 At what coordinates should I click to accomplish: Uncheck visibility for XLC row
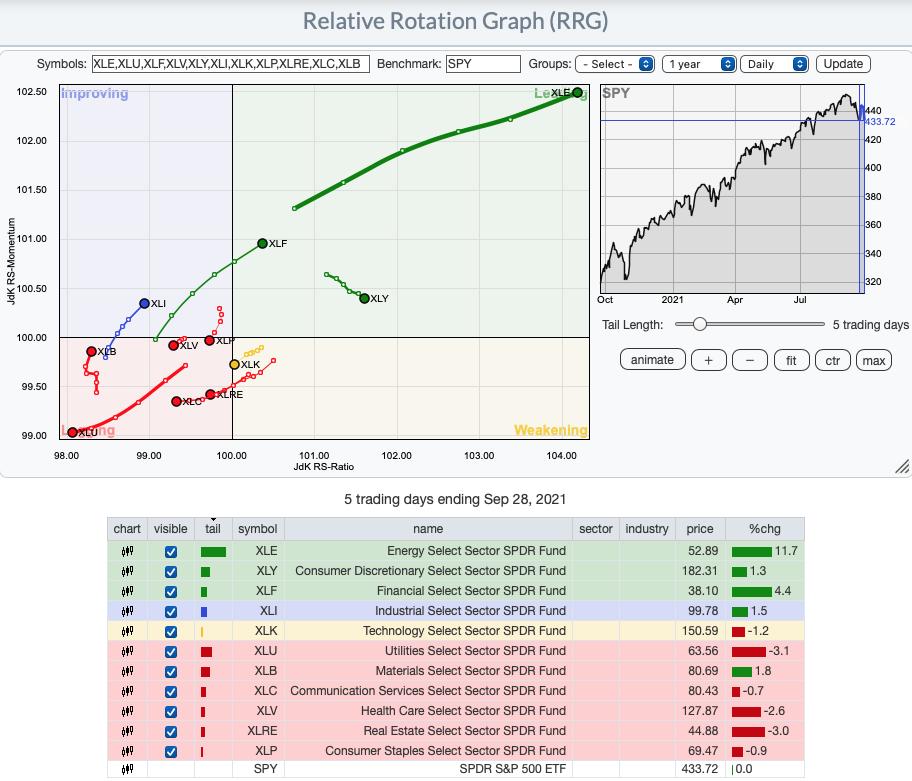point(170,691)
